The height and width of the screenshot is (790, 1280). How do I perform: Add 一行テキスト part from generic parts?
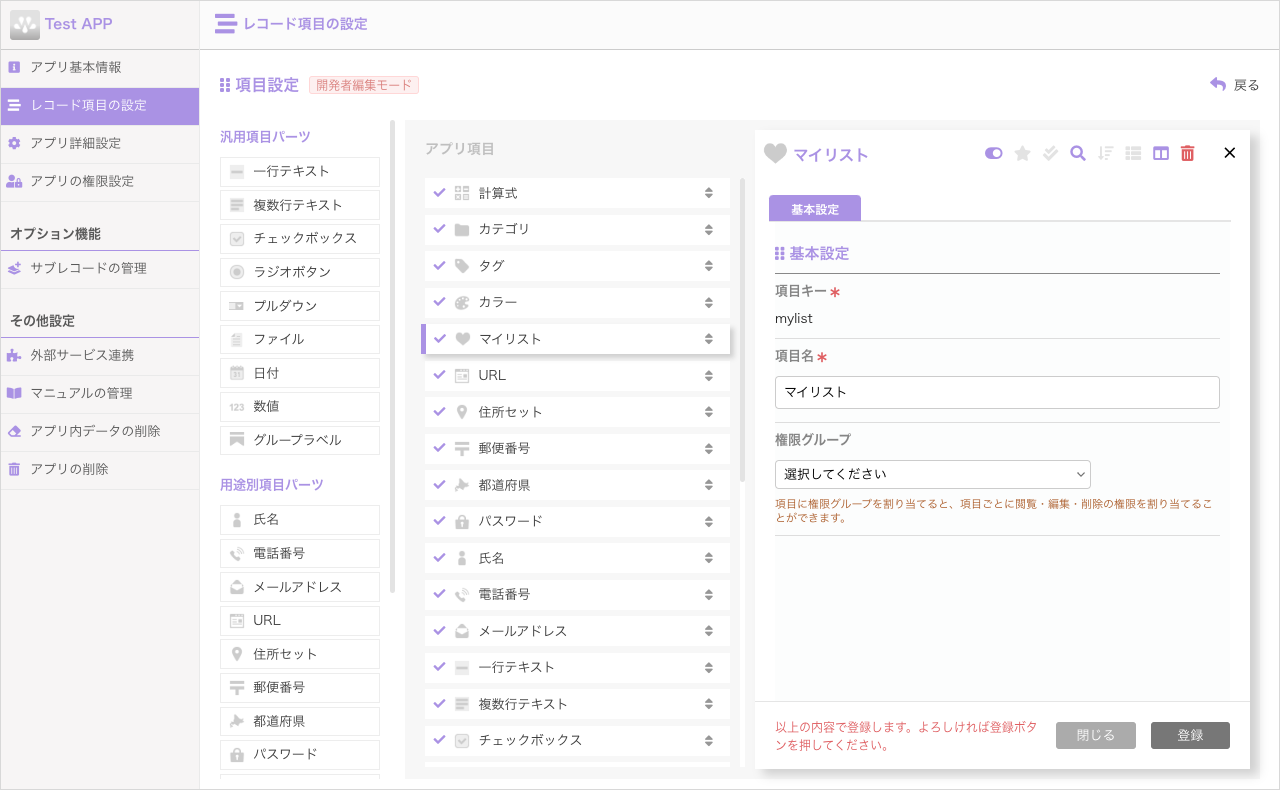300,172
